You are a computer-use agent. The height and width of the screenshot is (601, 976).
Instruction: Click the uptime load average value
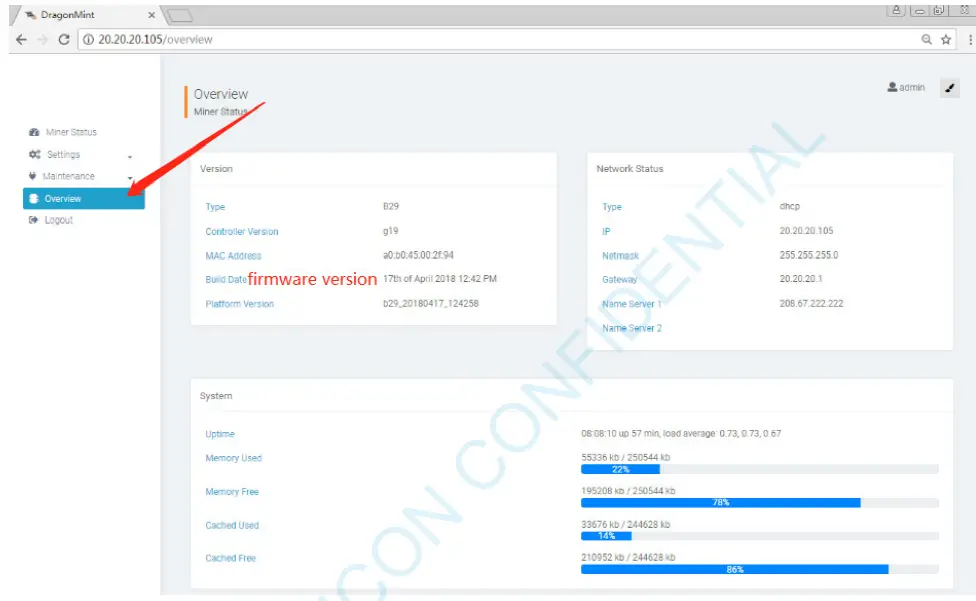tap(681, 433)
